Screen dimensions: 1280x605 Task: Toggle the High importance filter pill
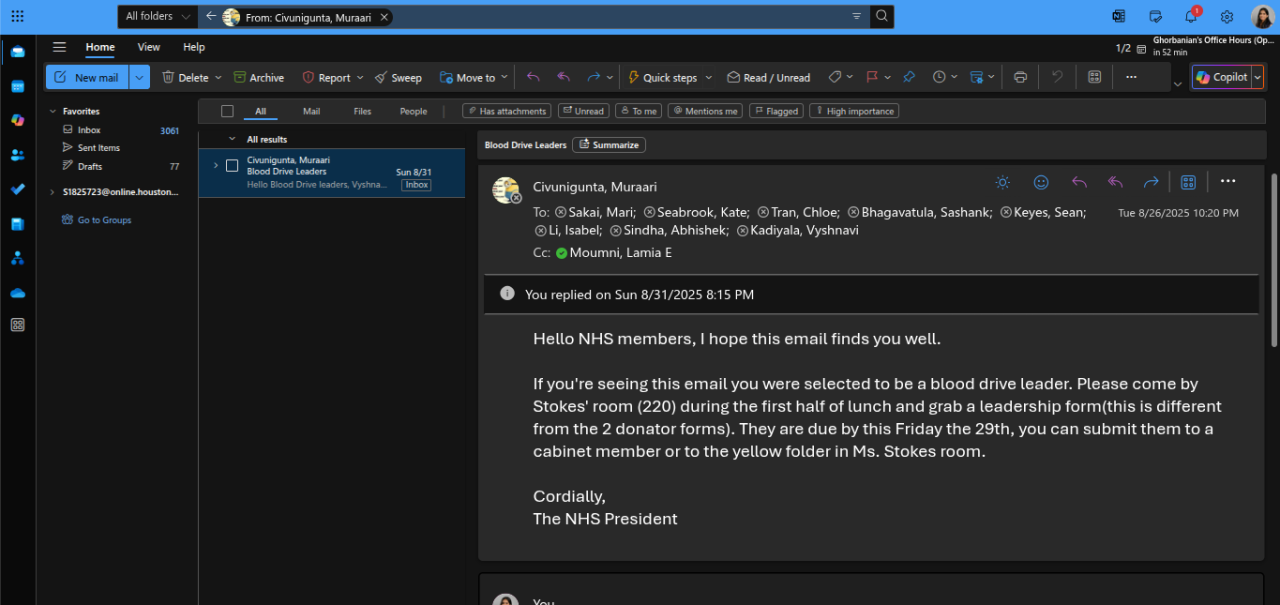854,111
